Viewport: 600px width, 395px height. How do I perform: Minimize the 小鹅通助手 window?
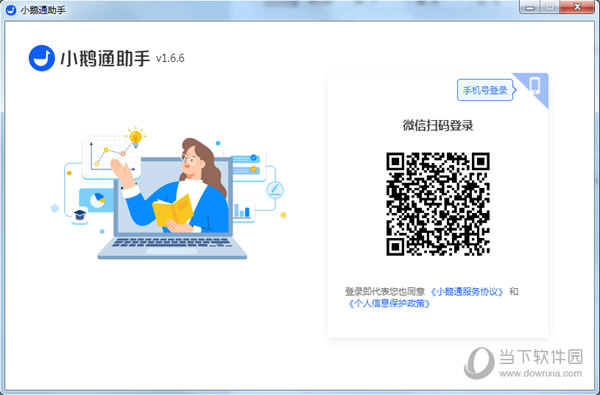pos(530,7)
